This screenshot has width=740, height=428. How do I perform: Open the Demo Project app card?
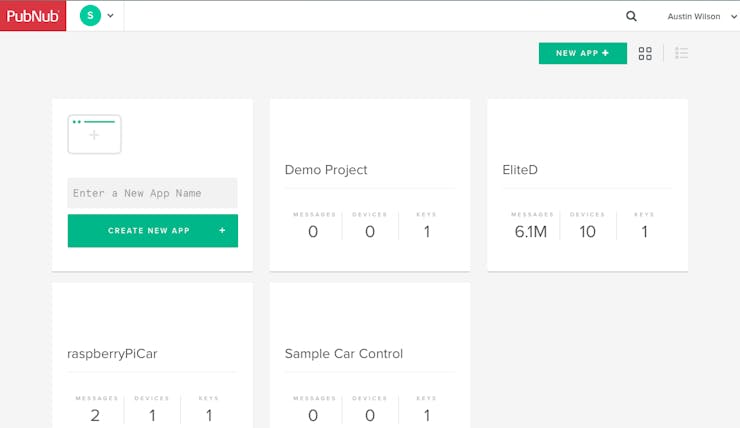pos(370,185)
